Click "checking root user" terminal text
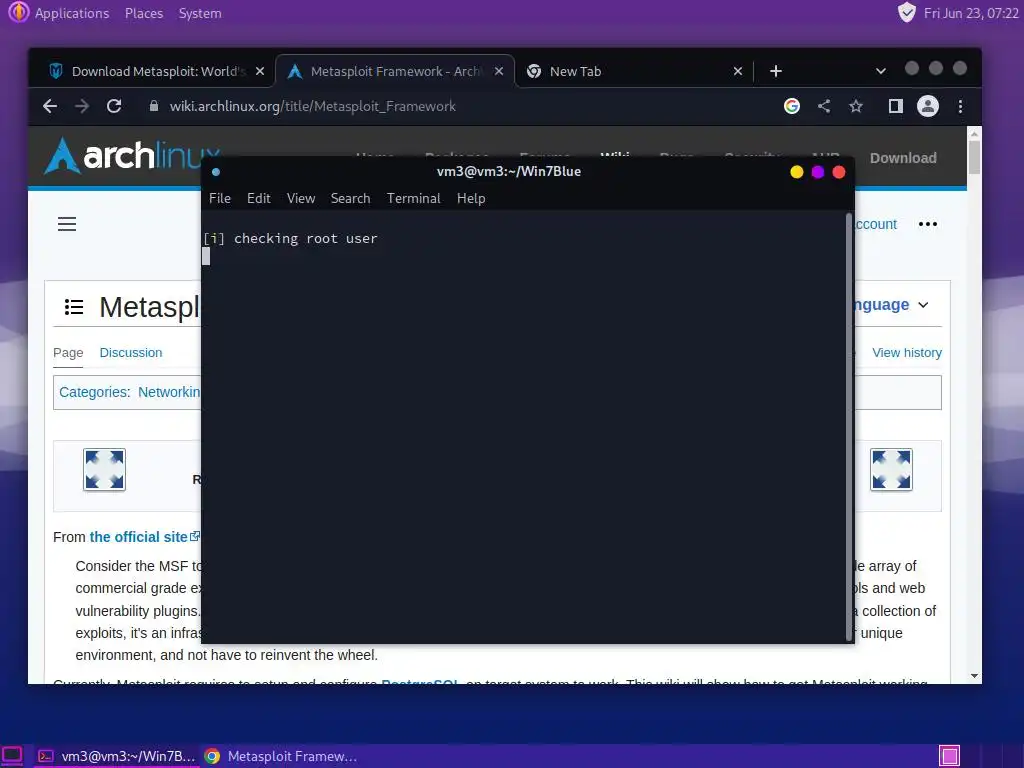 coord(306,238)
